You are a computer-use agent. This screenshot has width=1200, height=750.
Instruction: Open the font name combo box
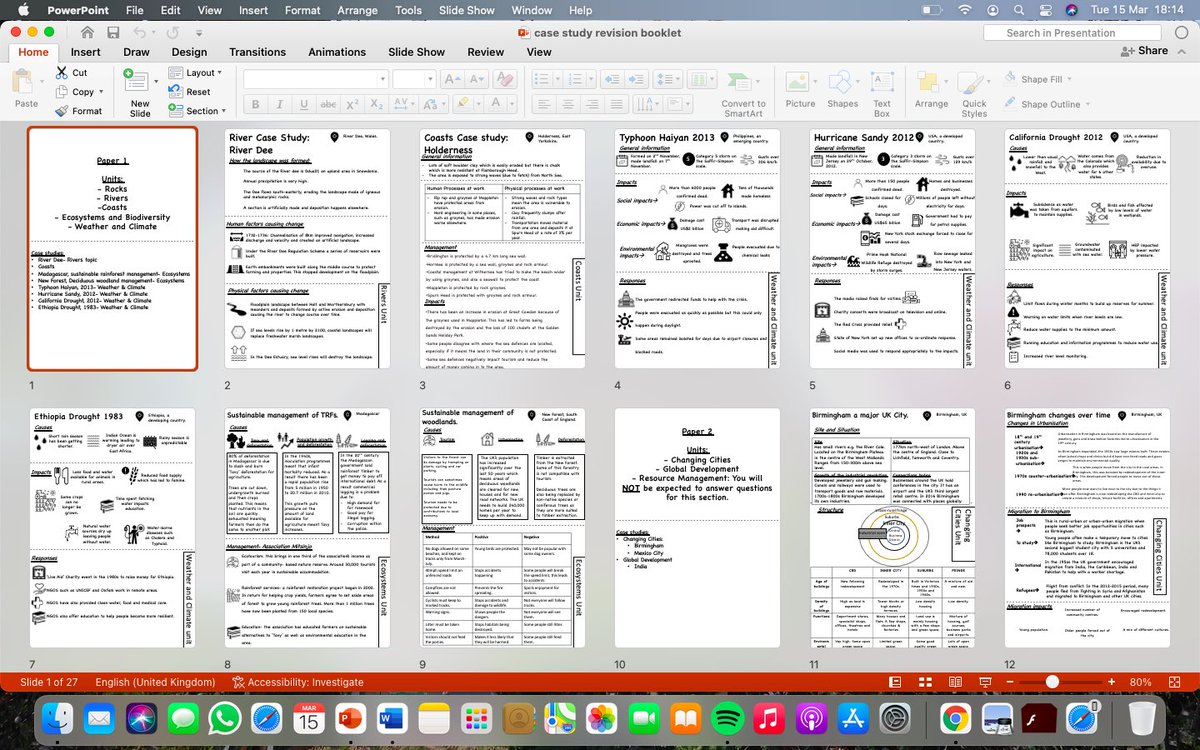click(x=316, y=79)
